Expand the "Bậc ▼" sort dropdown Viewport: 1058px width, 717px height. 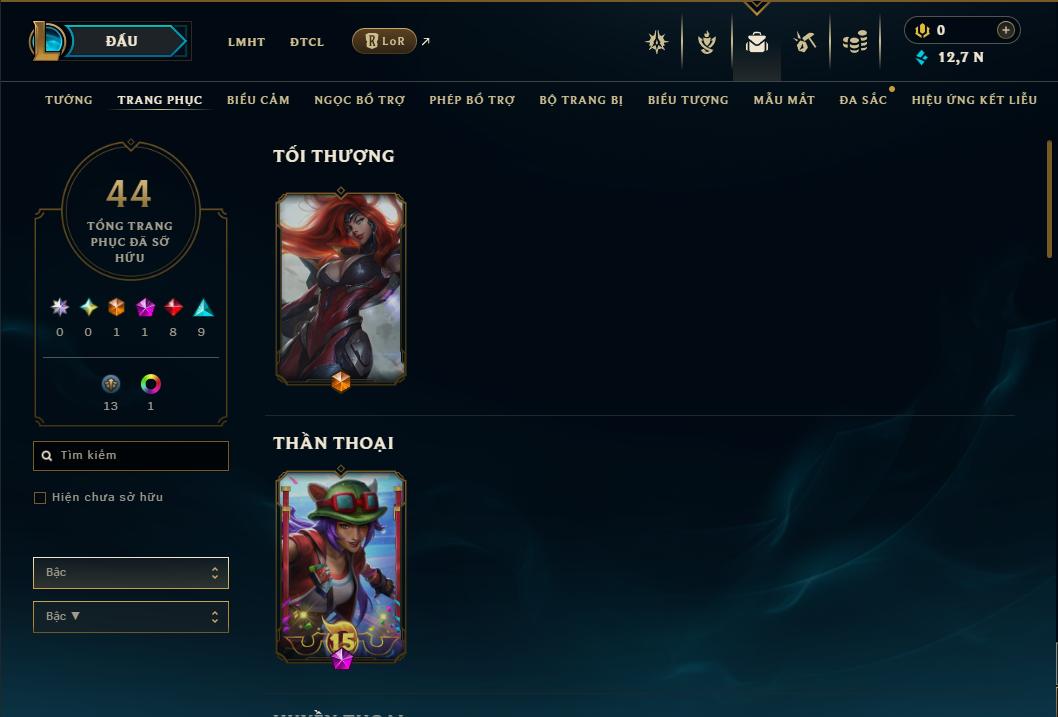coord(131,616)
